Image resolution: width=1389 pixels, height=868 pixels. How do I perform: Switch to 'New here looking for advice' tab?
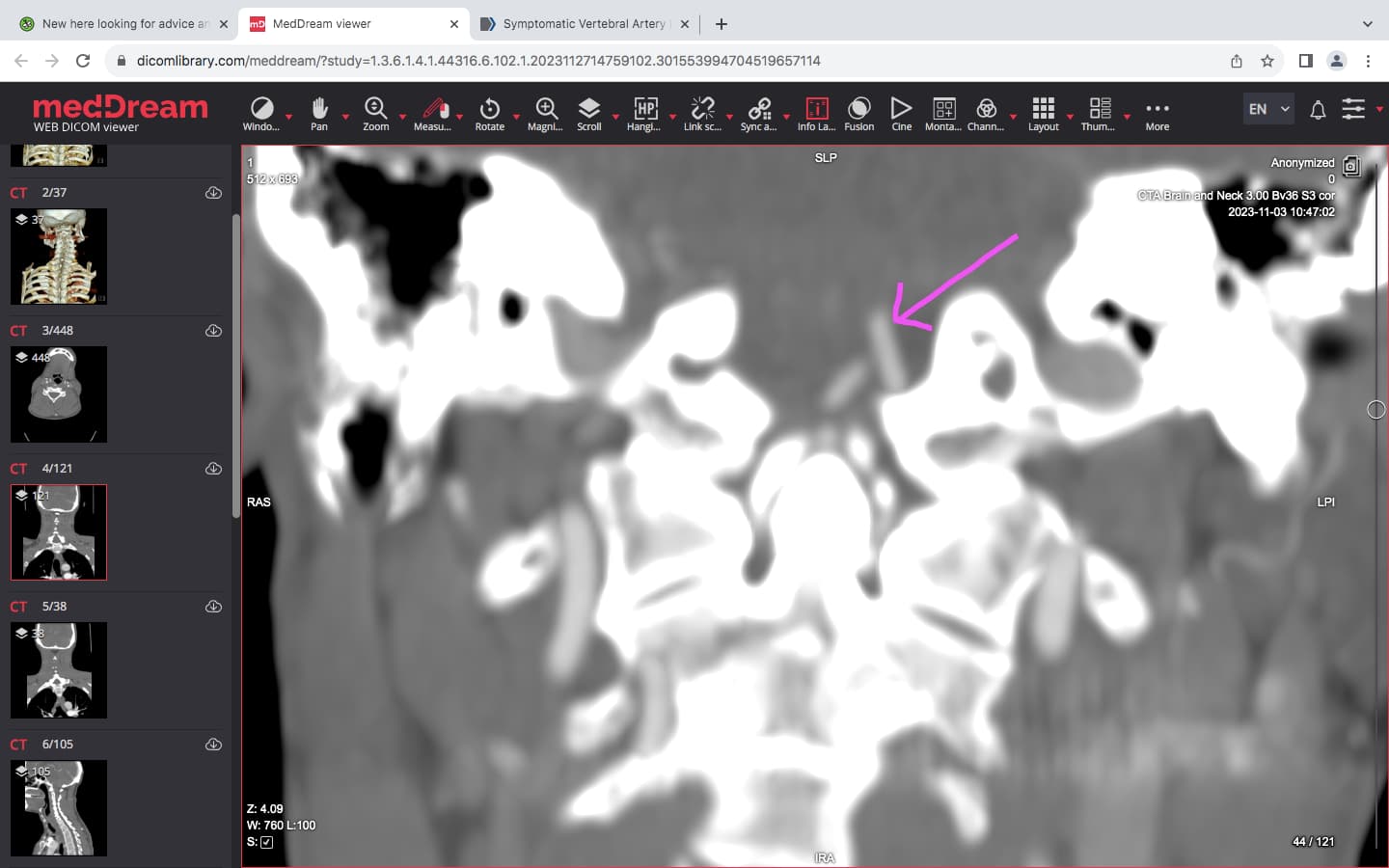[x=125, y=24]
